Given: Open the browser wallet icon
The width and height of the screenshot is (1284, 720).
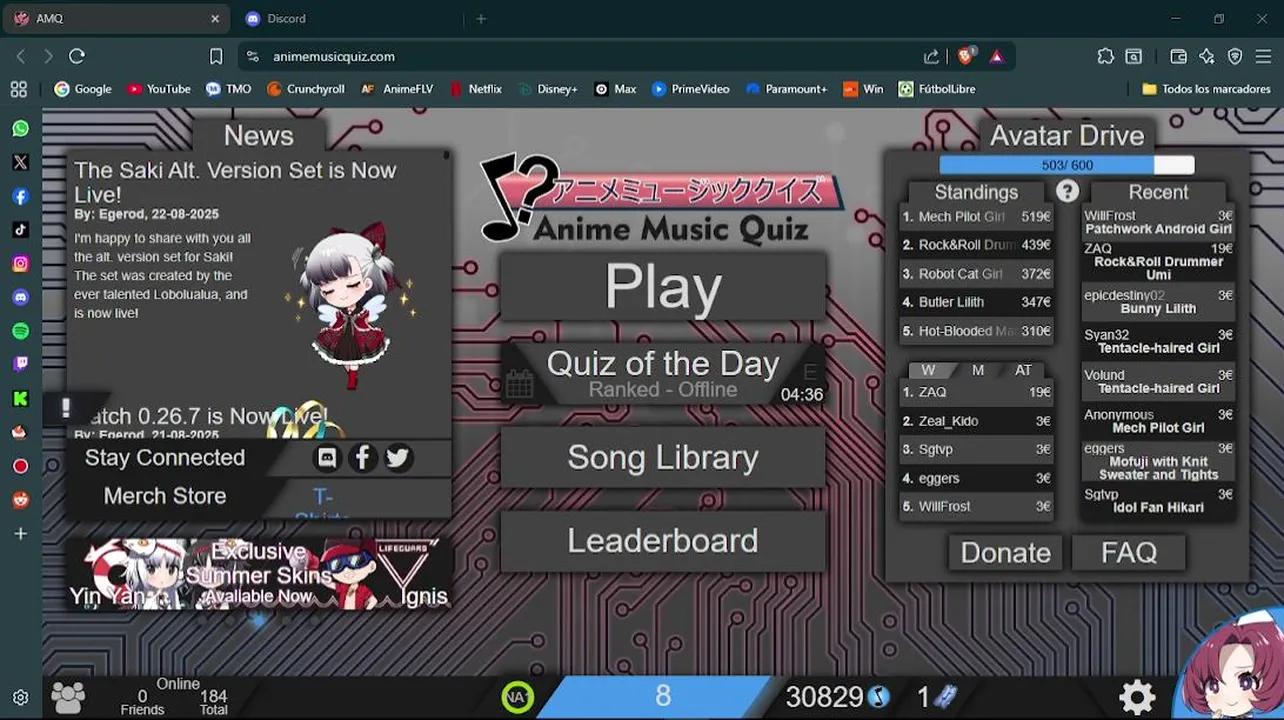Looking at the screenshot, I should click(x=1178, y=56).
